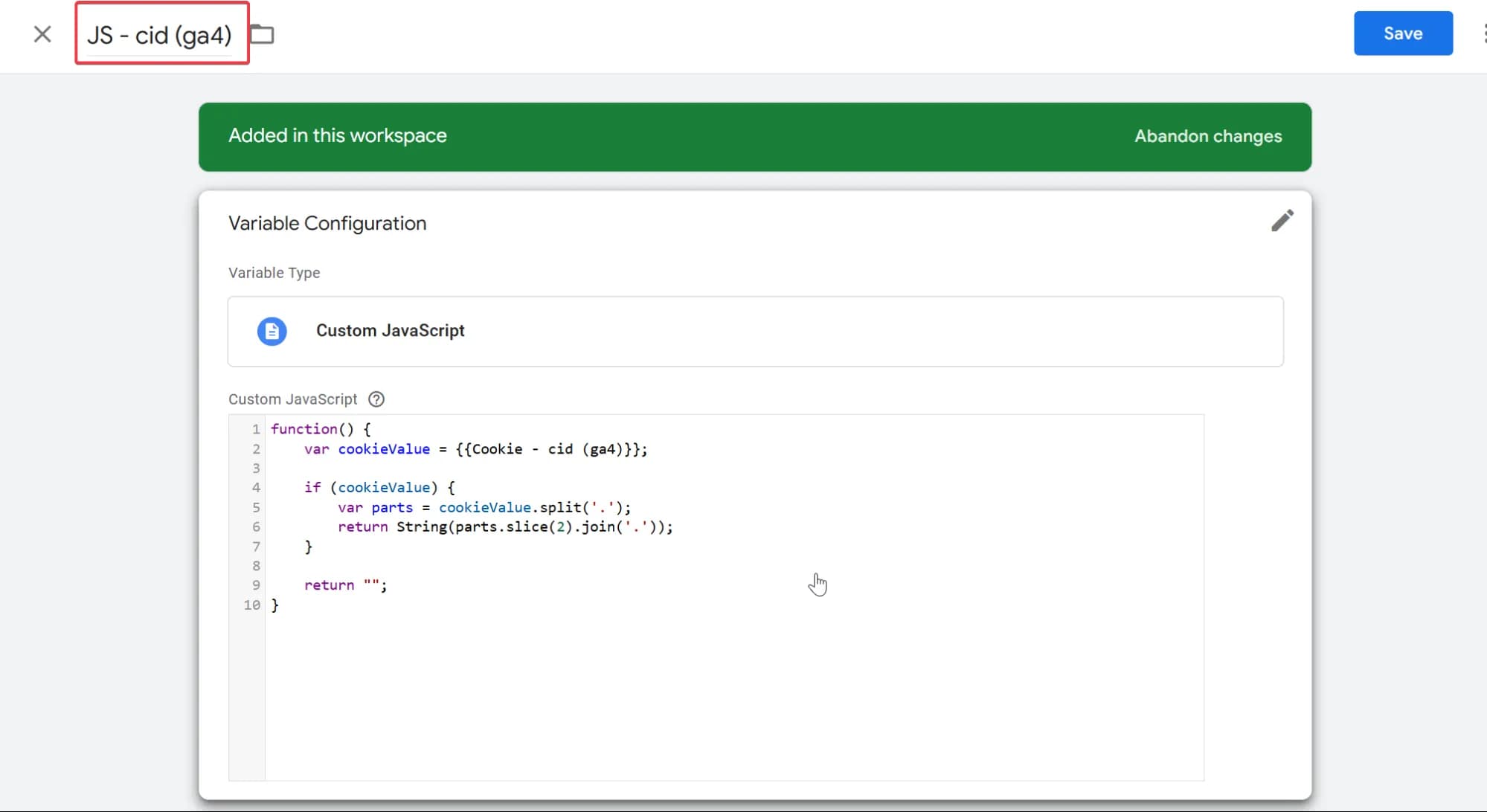Screen dimensions: 1487x812
Task: Click the pencil edit icon in Variable Configuration
Action: [x=1282, y=221]
